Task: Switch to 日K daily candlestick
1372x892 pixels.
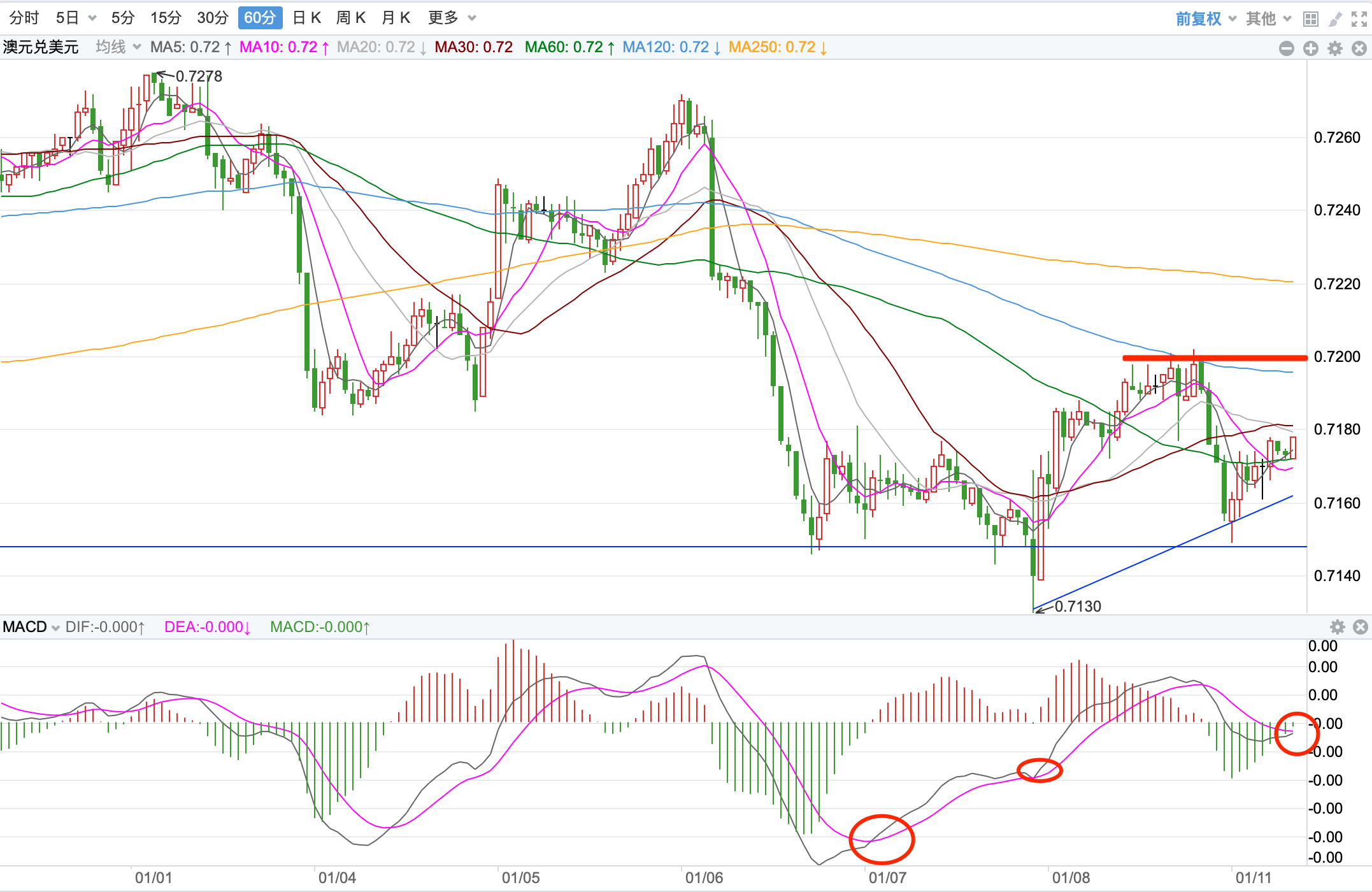Action: coord(306,18)
